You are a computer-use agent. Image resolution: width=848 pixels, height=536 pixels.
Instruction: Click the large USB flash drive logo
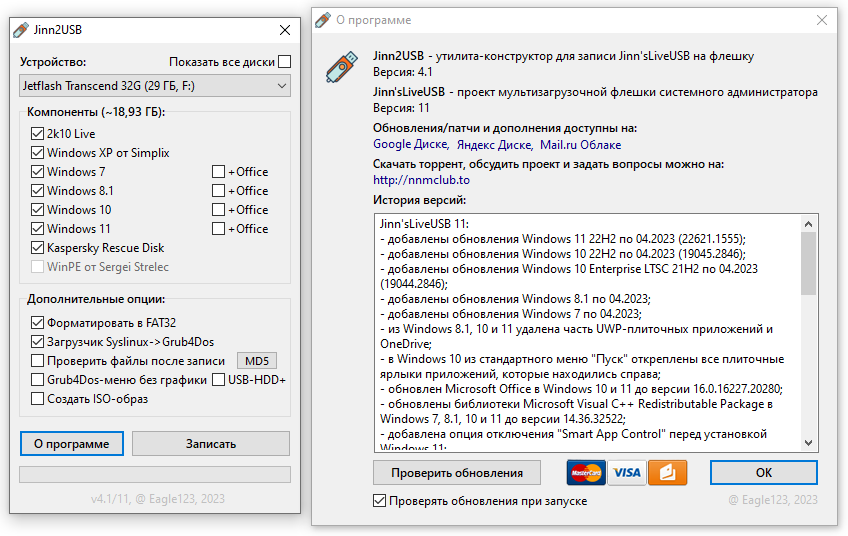coord(342,67)
